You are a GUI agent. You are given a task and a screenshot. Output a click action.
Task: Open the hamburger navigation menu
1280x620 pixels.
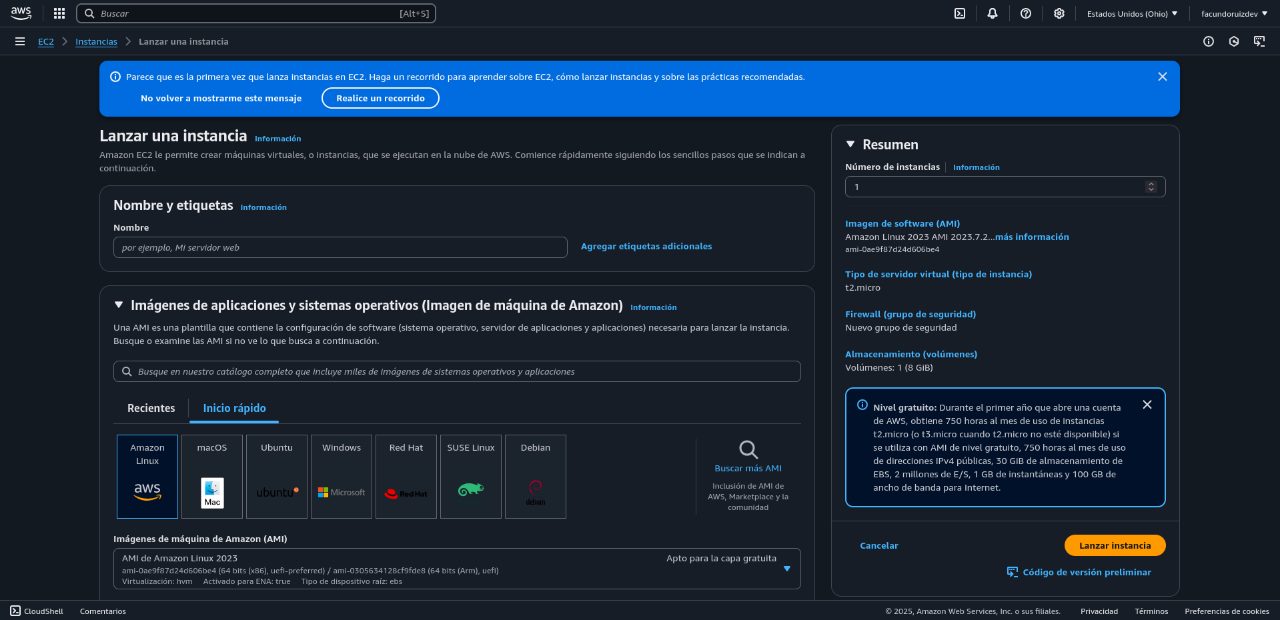click(x=20, y=41)
